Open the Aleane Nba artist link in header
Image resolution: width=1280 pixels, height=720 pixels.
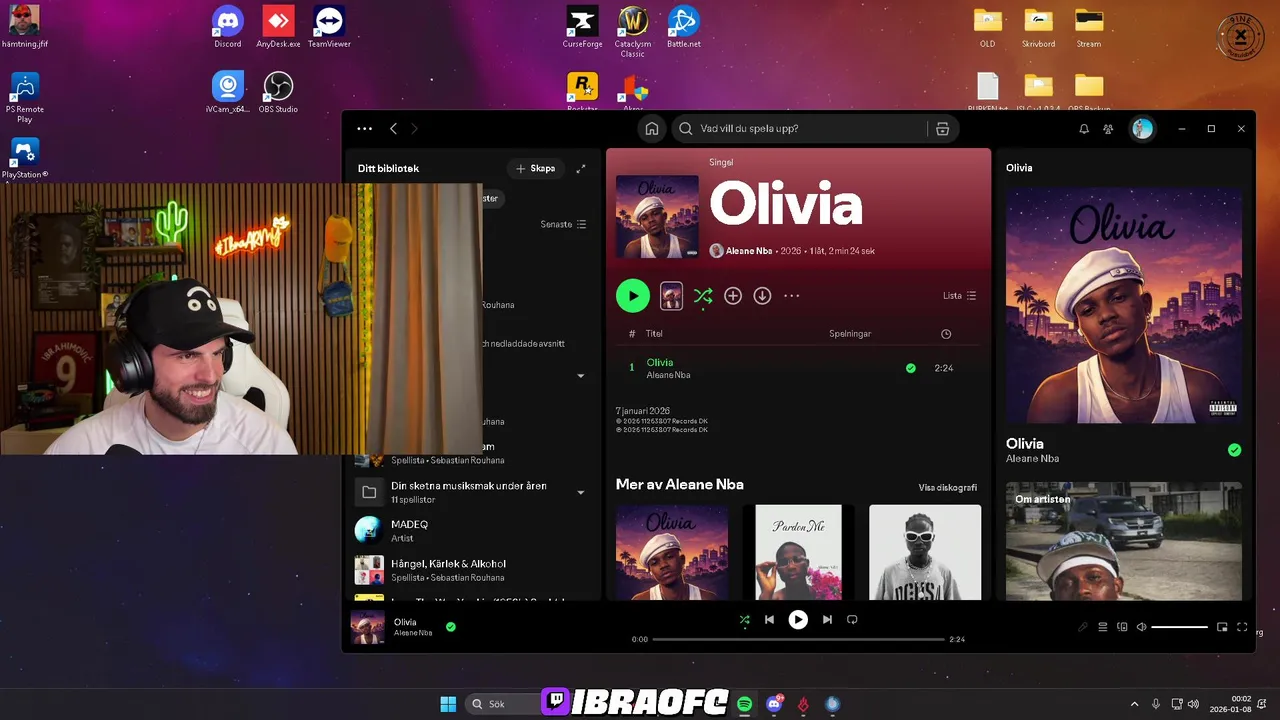pyautogui.click(x=748, y=251)
